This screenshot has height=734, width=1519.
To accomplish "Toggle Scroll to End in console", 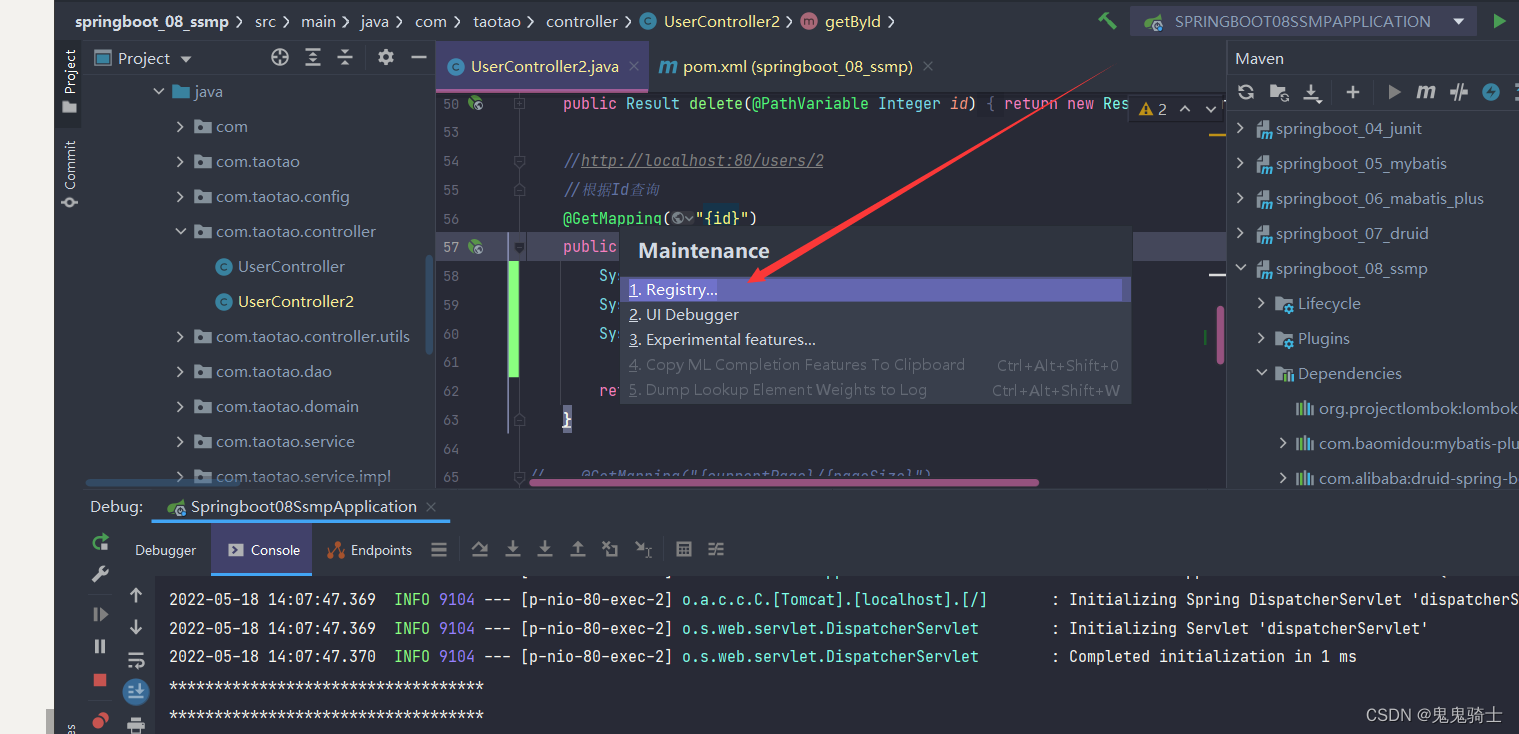I will (x=136, y=691).
